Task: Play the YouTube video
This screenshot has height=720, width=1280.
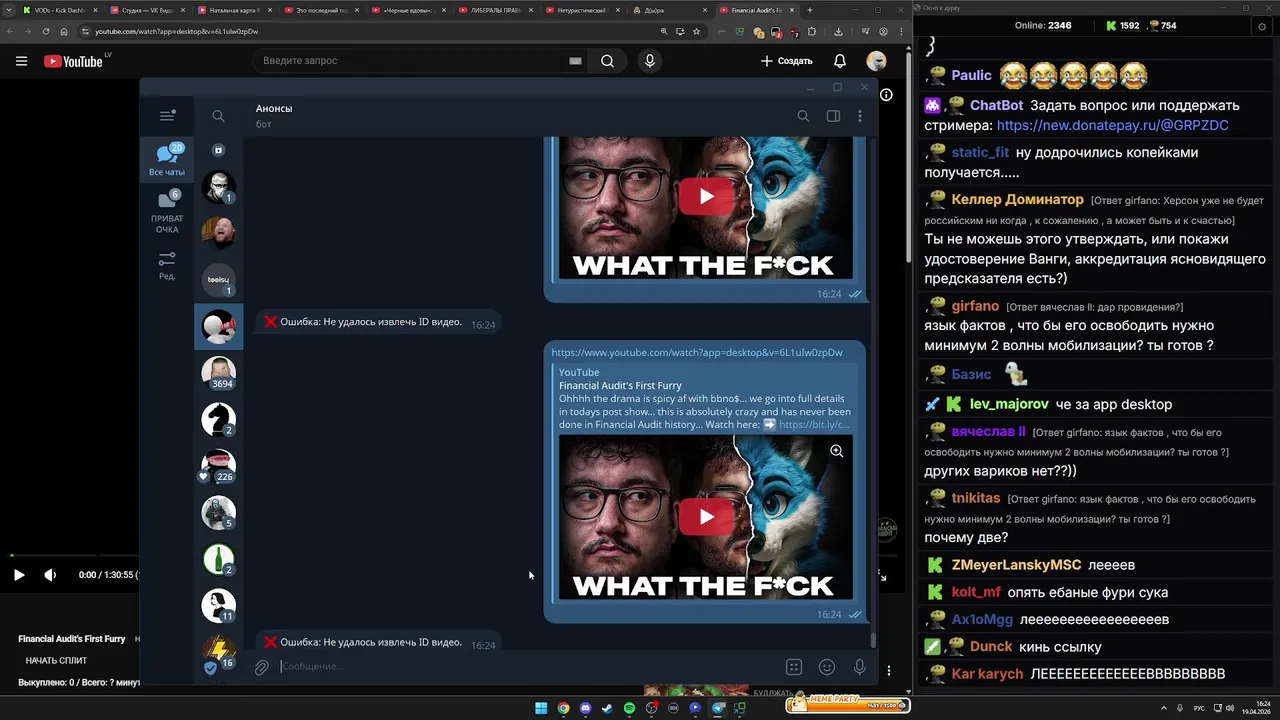Action: tap(18, 575)
